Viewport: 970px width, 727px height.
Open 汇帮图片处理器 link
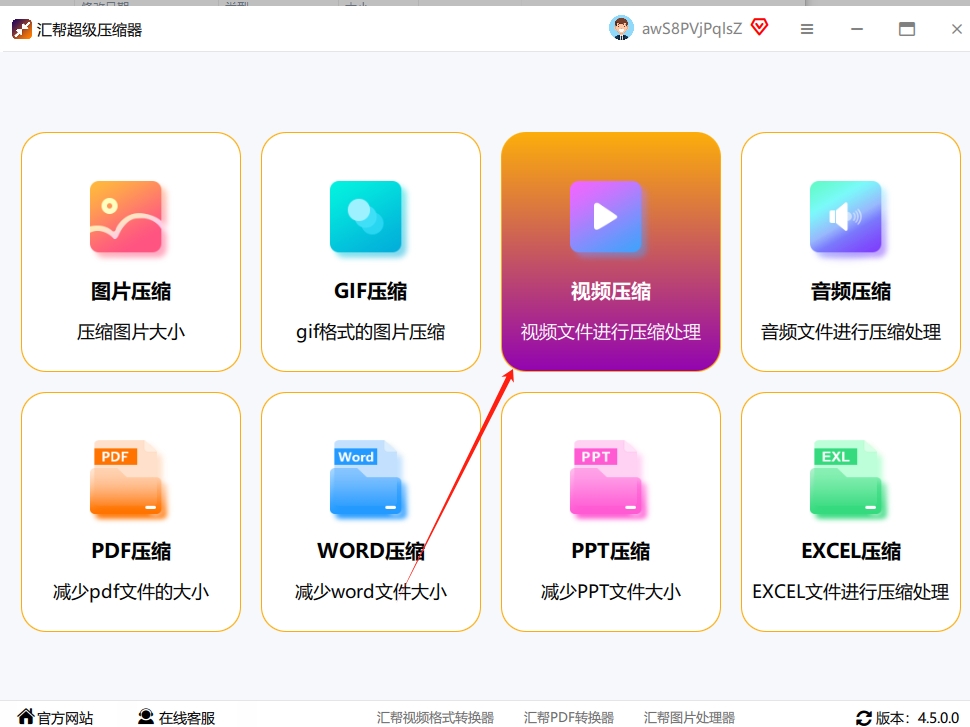pyautogui.click(x=689, y=718)
